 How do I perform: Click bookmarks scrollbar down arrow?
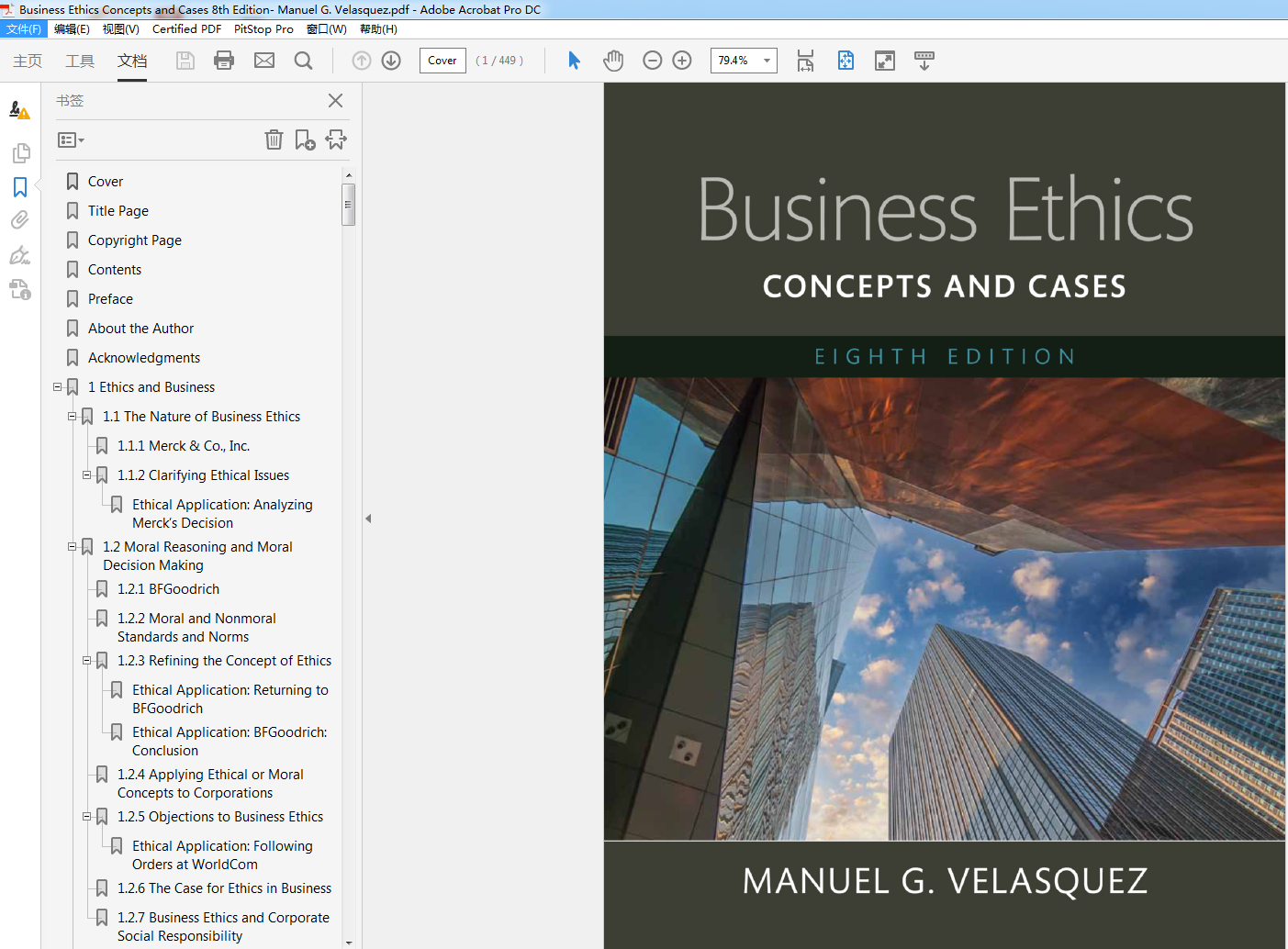click(x=348, y=943)
